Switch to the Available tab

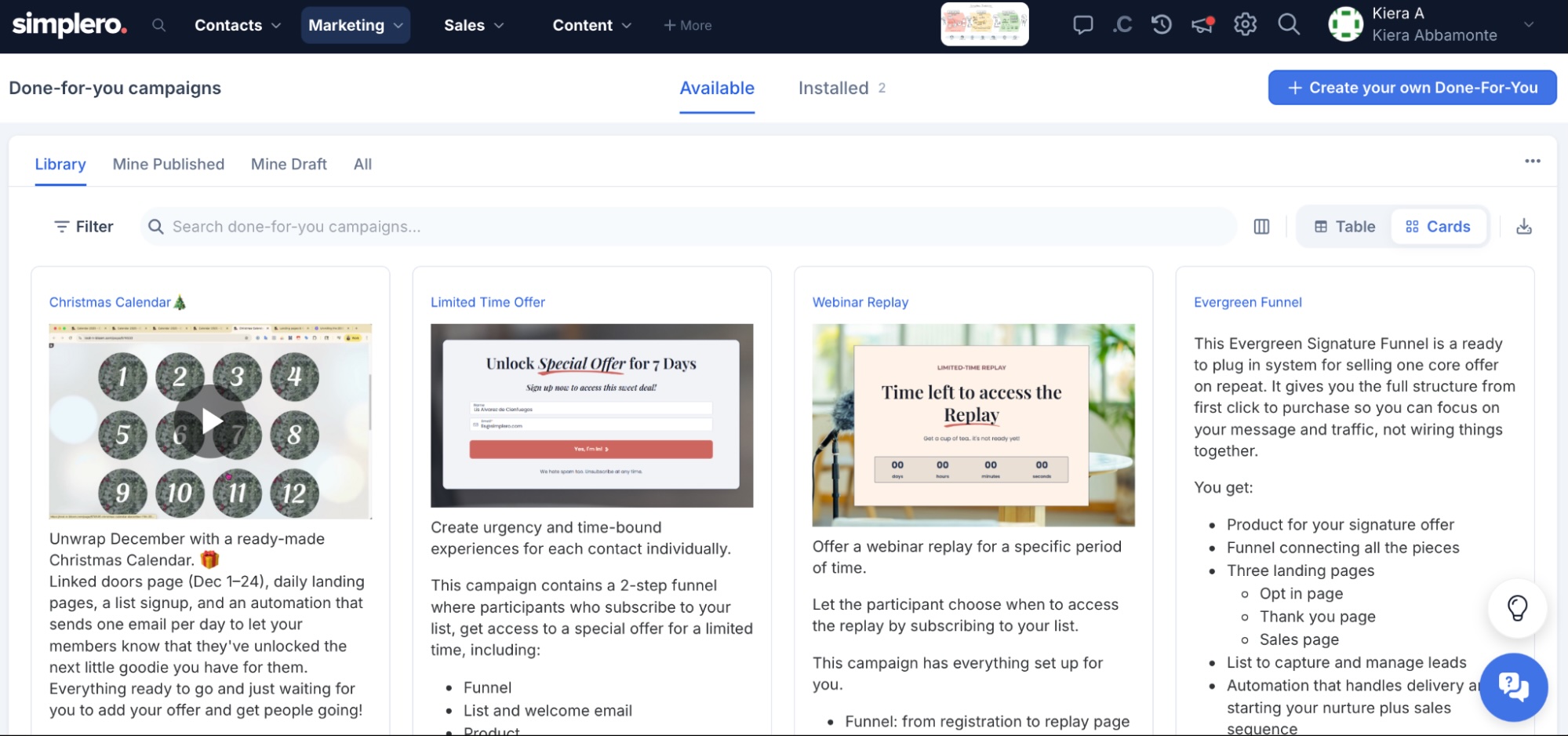click(x=717, y=88)
